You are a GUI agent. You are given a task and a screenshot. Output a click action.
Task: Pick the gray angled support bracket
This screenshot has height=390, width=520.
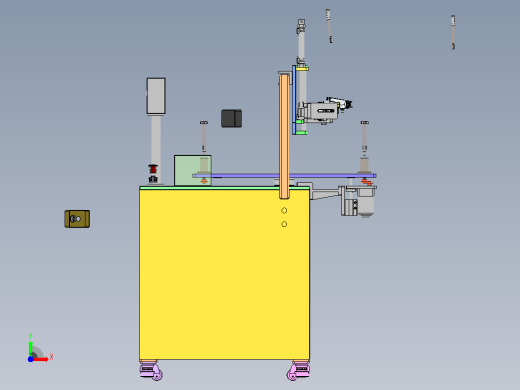coord(325,194)
